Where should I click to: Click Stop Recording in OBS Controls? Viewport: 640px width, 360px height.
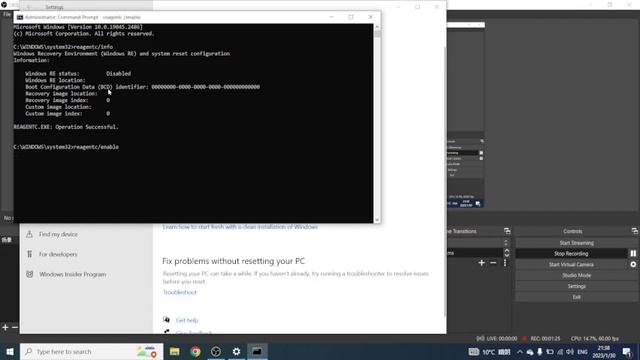571,253
